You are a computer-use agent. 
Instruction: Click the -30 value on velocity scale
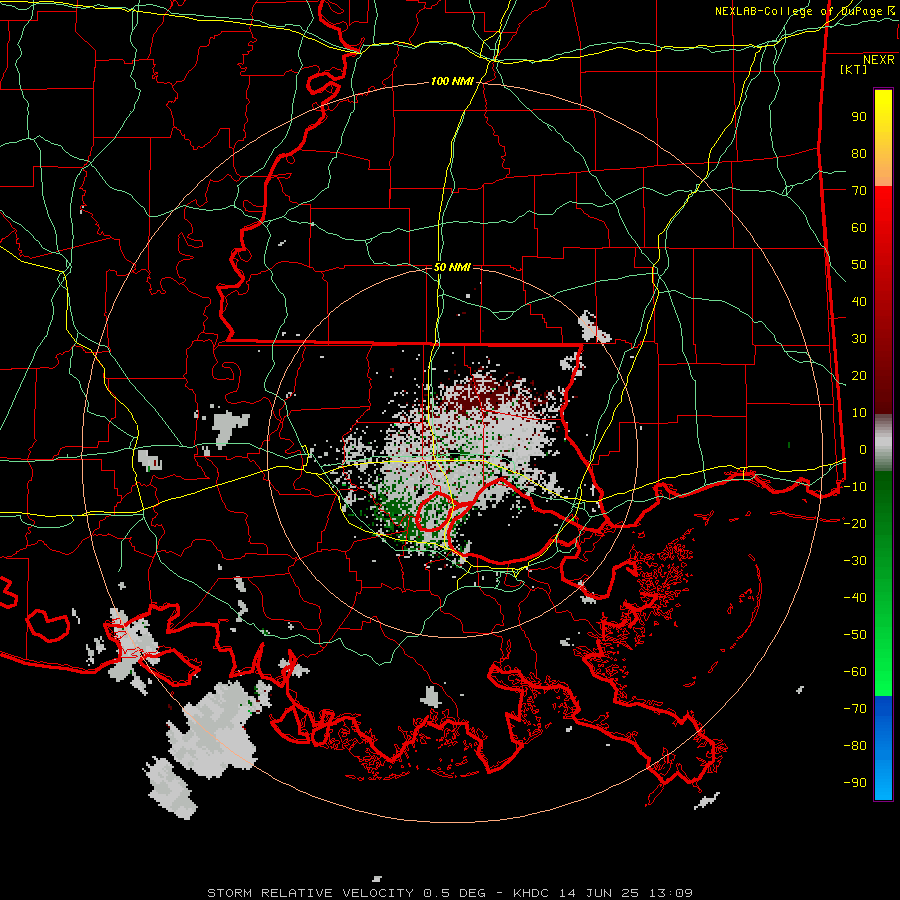click(x=855, y=561)
